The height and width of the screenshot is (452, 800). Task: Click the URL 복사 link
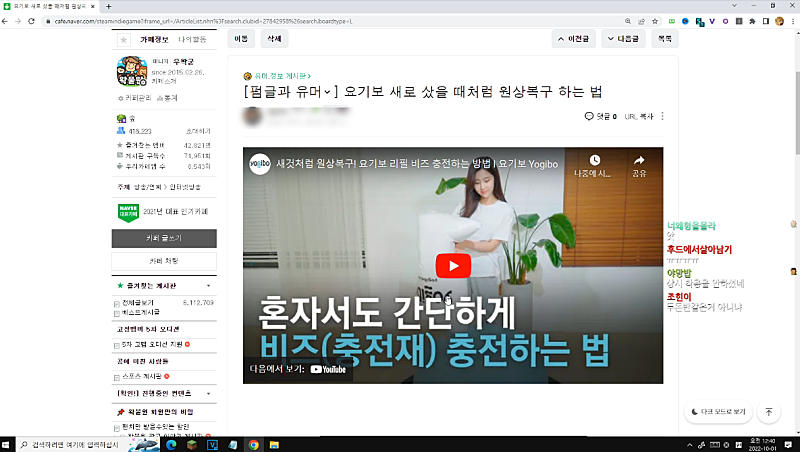(638, 117)
